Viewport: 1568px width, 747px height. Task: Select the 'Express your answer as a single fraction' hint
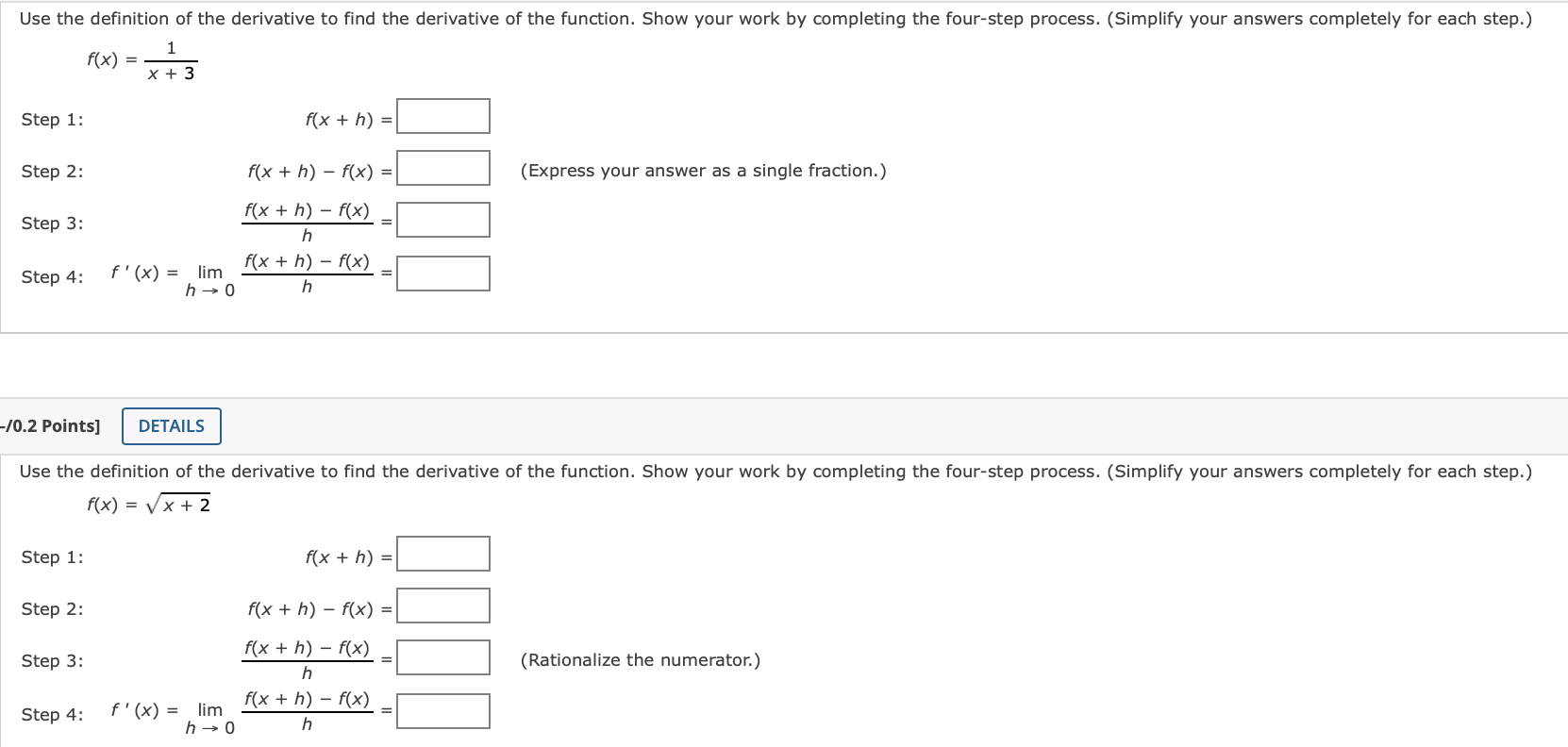click(702, 170)
